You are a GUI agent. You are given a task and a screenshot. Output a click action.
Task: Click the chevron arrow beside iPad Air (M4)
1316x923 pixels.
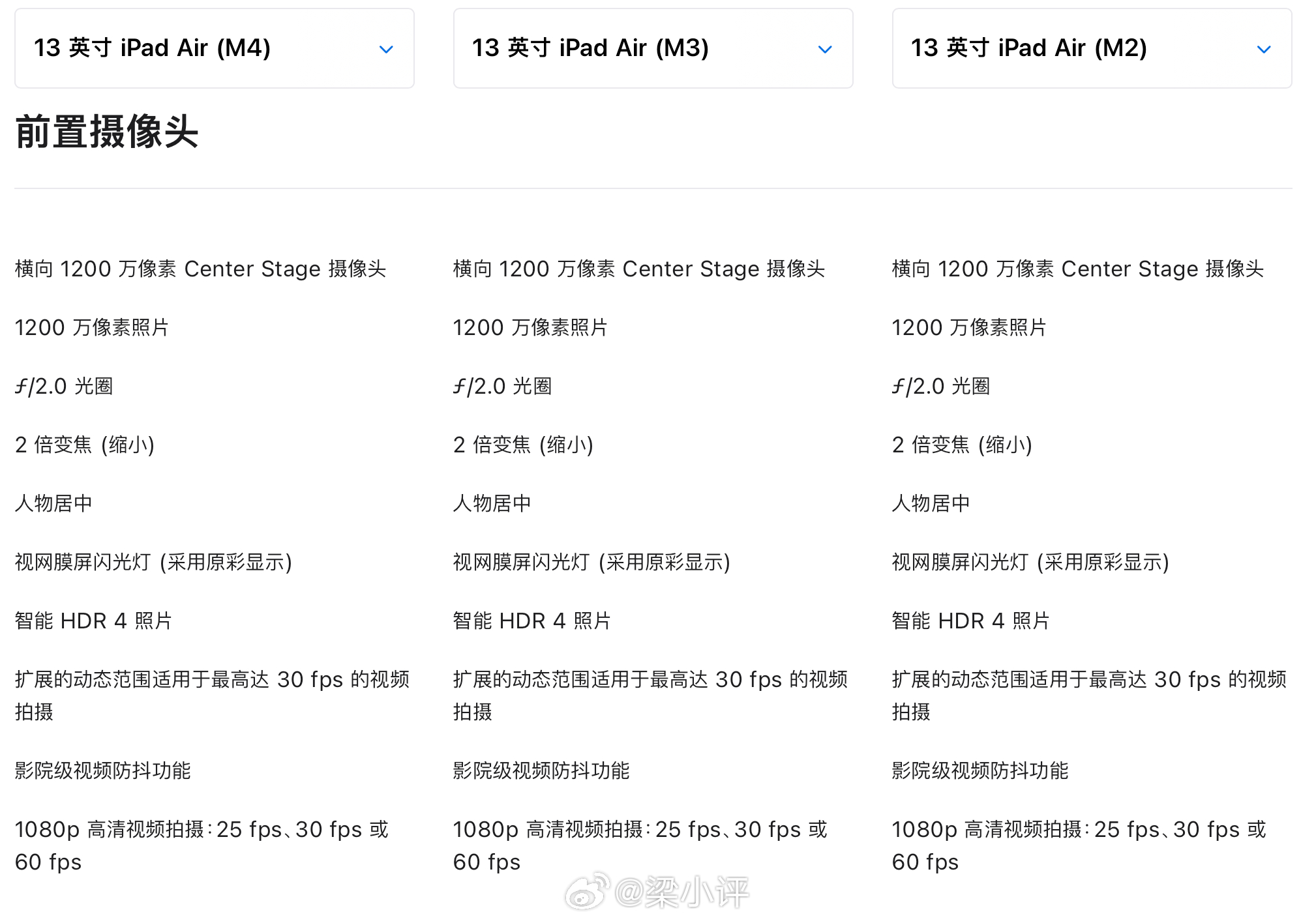[x=386, y=50]
